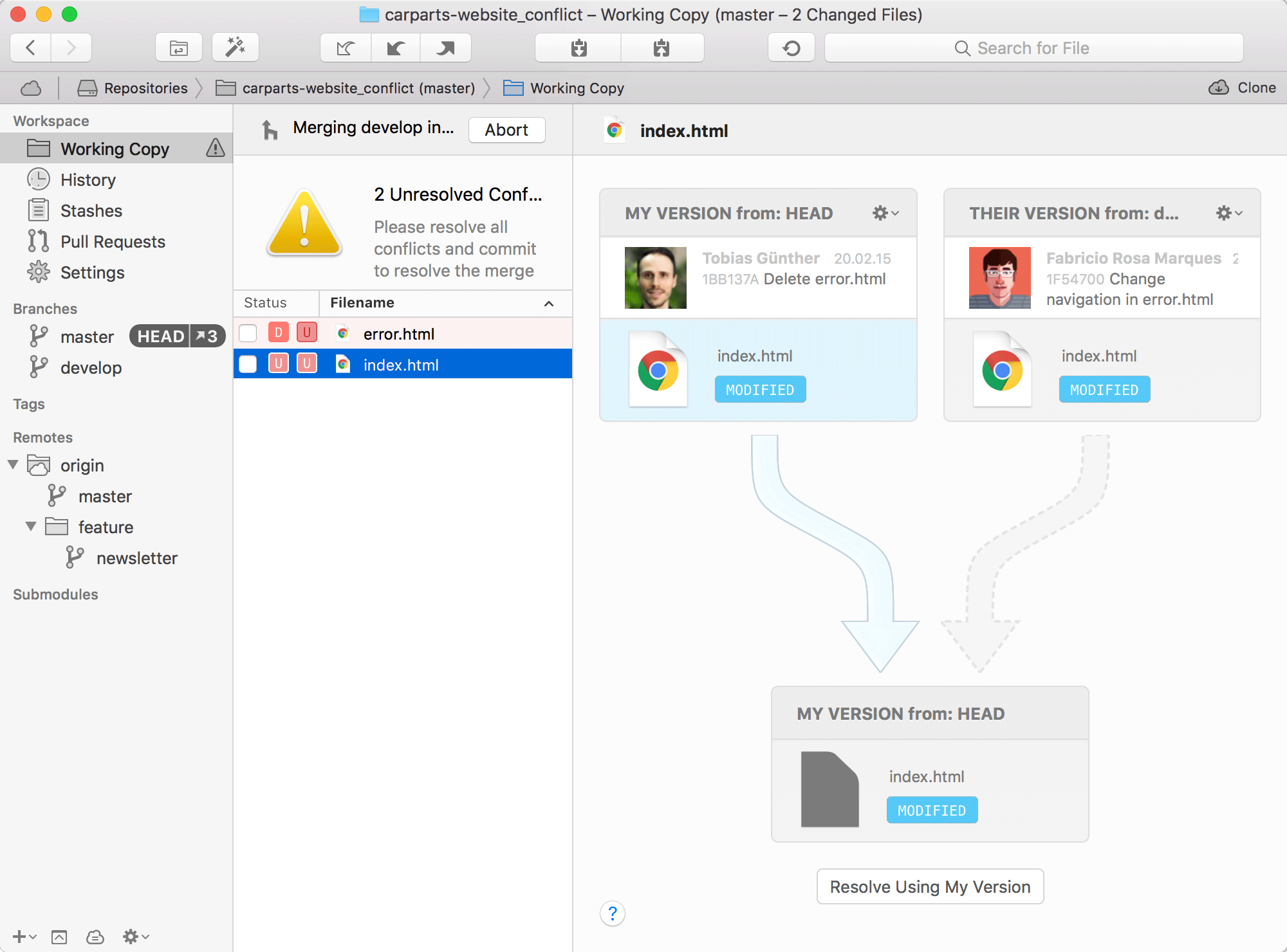This screenshot has width=1287, height=952.
Task: Click the Fetch toolbar icon
Action: pos(346,48)
